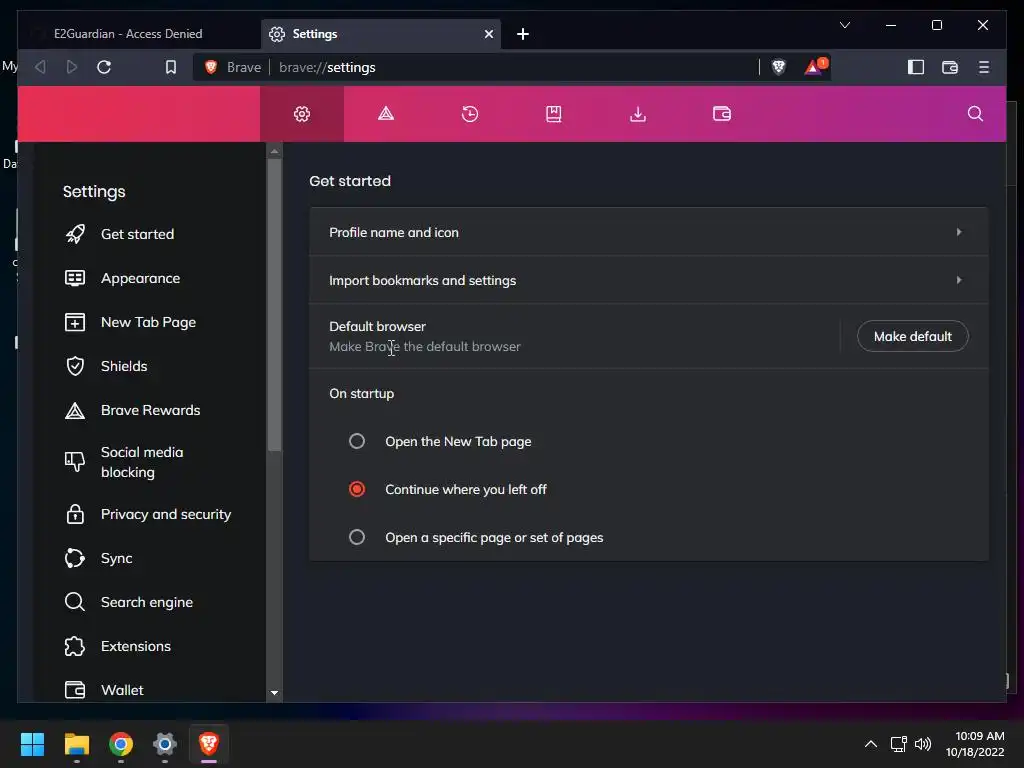Close the Settings tab
The height and width of the screenshot is (768, 1024).
(x=488, y=34)
